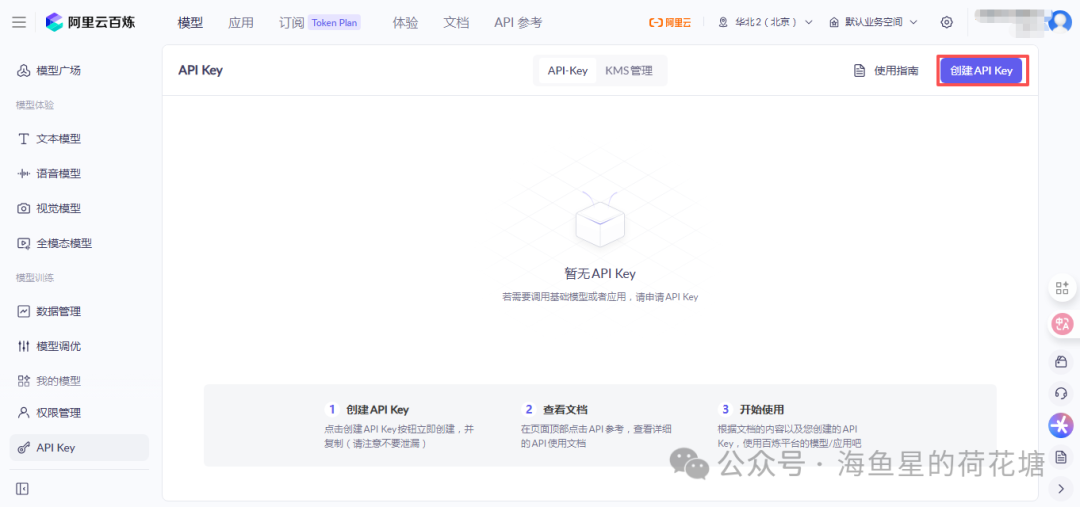Open the 应用 top navigation tab
The width and height of the screenshot is (1080, 507).
[241, 23]
